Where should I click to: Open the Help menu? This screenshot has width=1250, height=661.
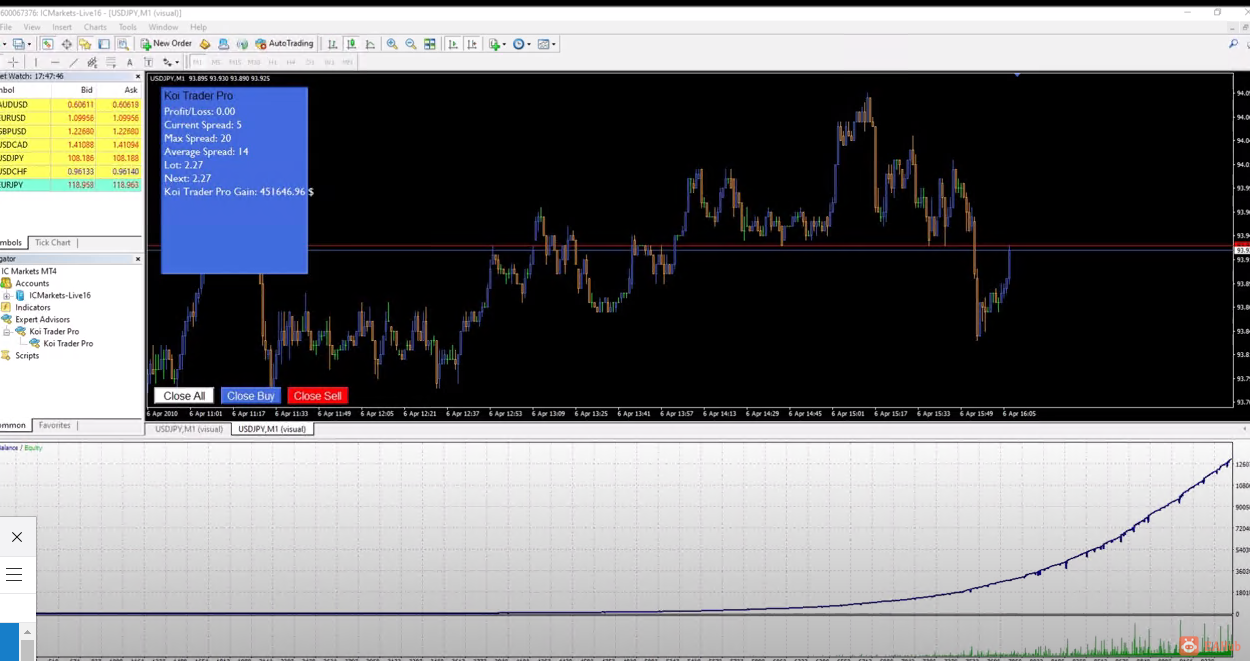pyautogui.click(x=198, y=27)
